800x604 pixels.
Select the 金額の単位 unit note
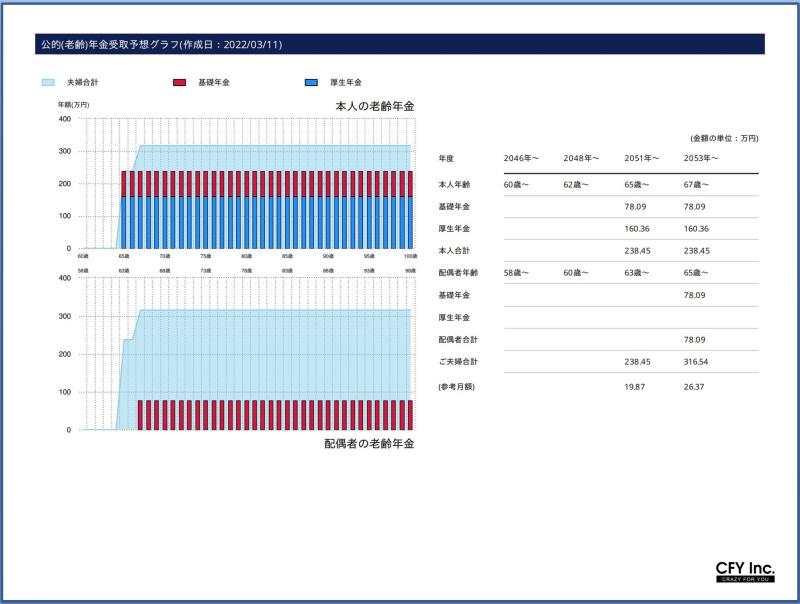(x=723, y=137)
